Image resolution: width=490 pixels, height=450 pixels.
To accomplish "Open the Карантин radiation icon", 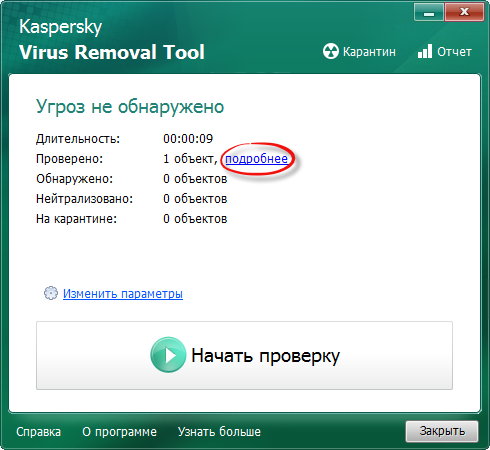I will 331,51.
